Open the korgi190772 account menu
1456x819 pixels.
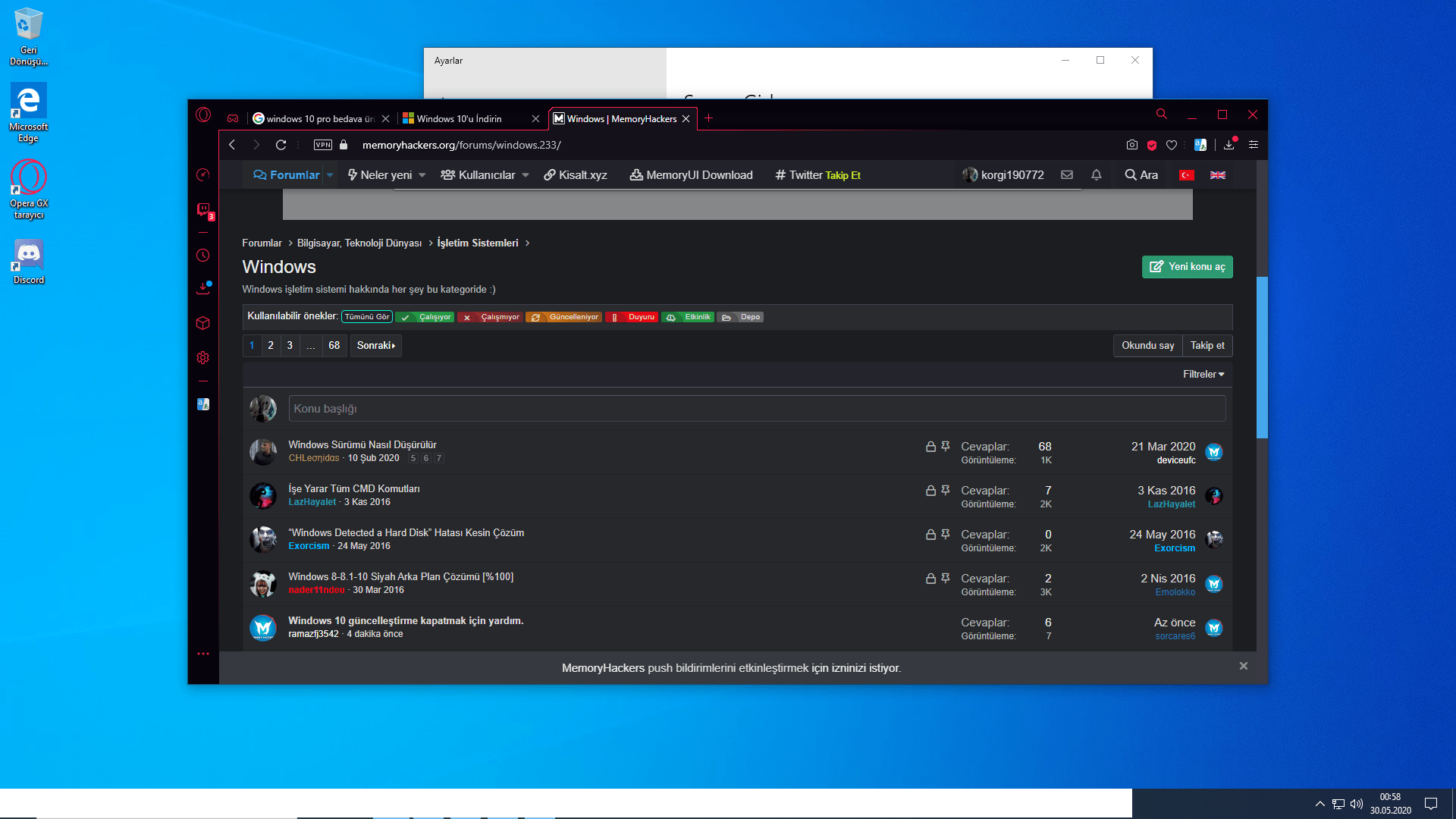pos(1003,175)
